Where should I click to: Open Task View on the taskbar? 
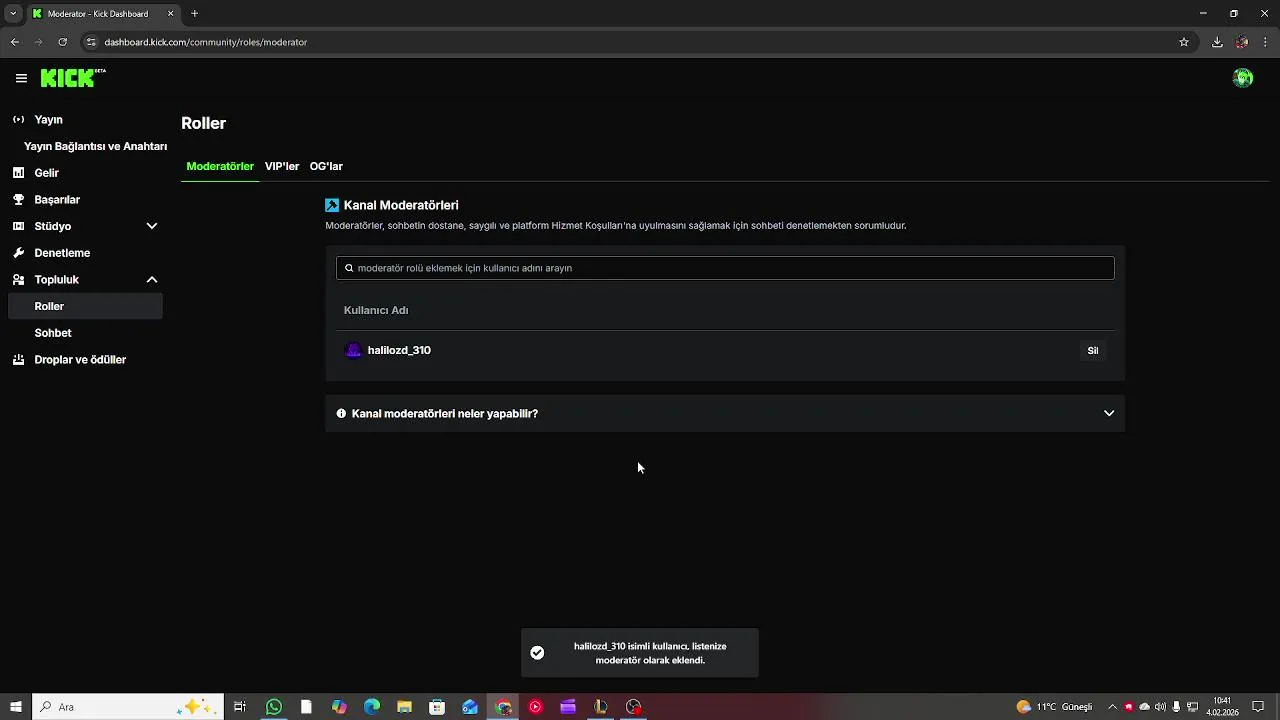point(240,707)
